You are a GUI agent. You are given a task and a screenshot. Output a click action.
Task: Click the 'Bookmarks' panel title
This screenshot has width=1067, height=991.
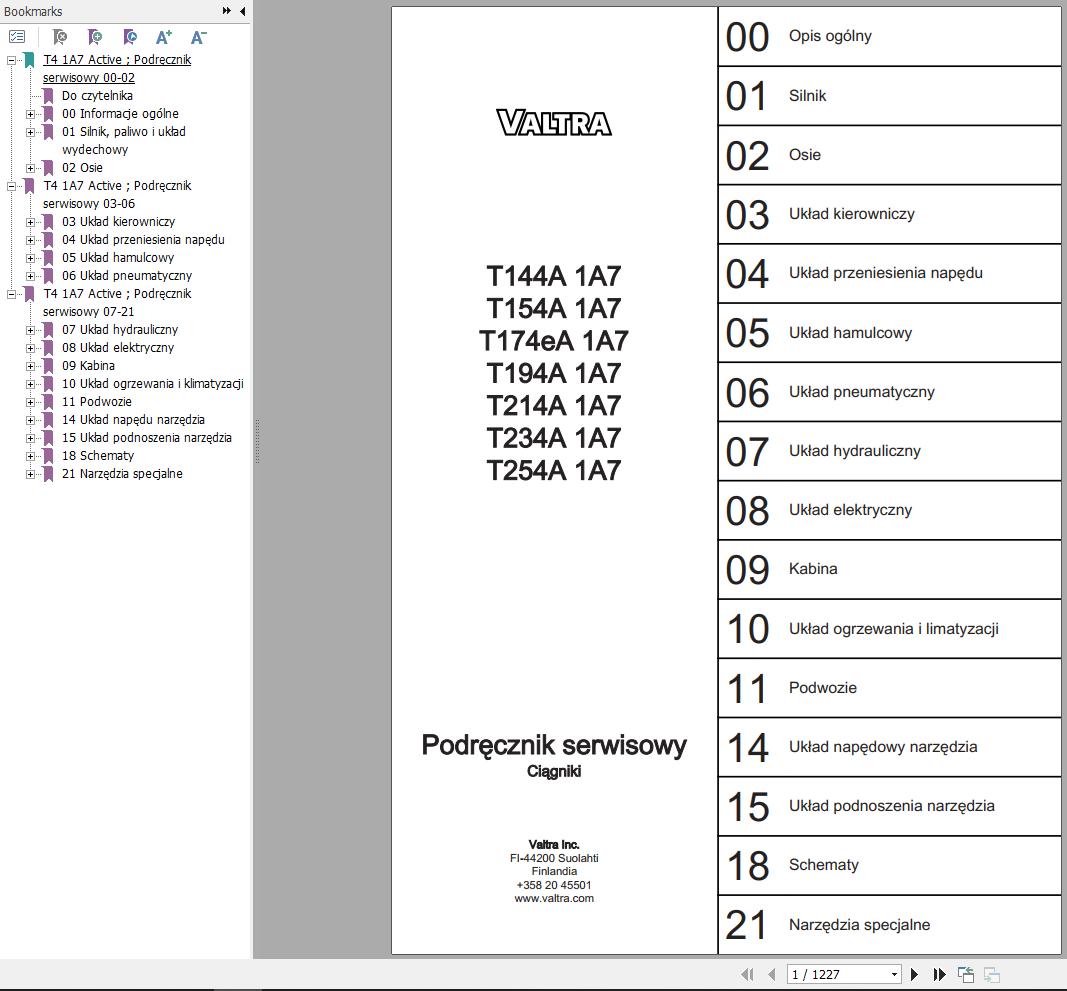(x=33, y=12)
